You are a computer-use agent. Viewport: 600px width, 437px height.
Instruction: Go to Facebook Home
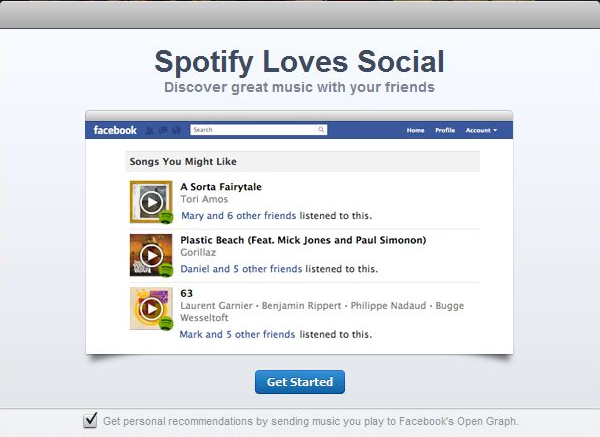point(416,130)
